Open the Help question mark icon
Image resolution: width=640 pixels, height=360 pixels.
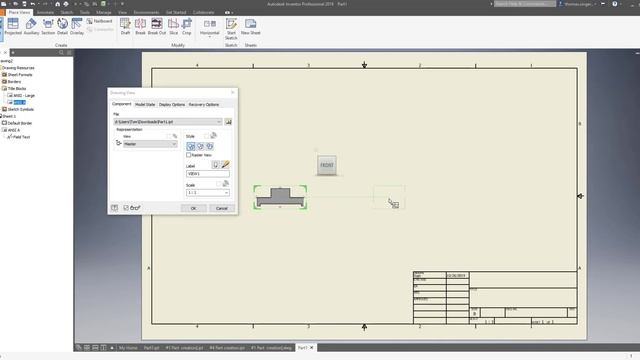coord(615,4)
